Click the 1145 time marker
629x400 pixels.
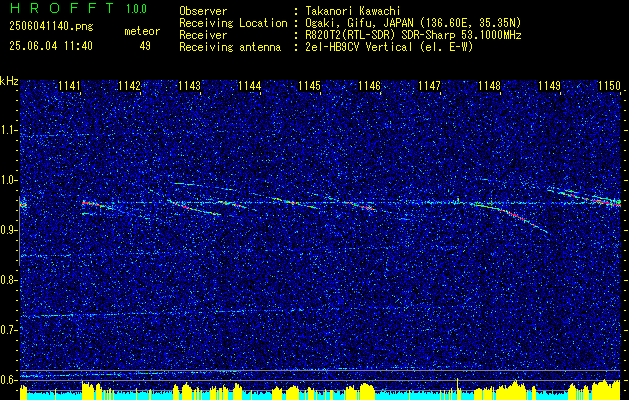click(x=310, y=85)
